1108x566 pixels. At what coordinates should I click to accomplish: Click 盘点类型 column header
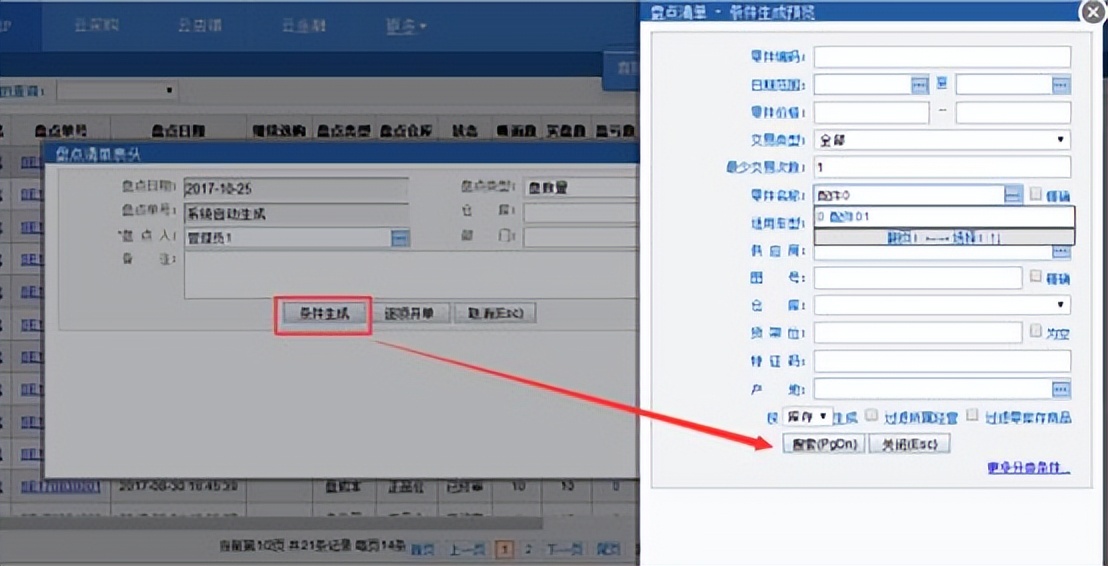click(344, 131)
